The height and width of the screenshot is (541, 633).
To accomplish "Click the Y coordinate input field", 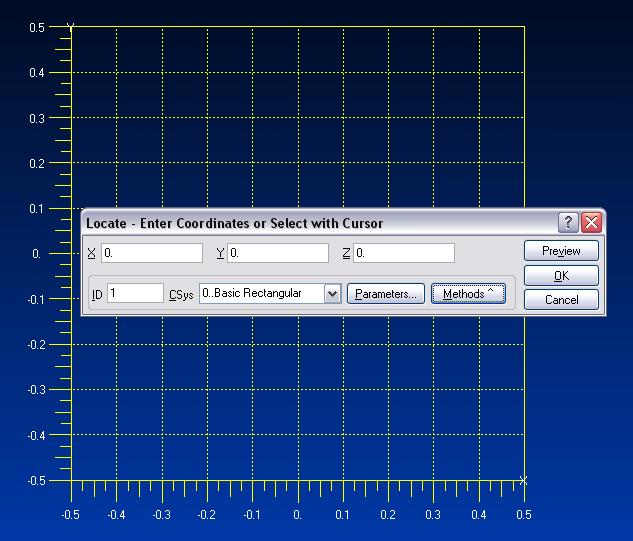I will [278, 253].
